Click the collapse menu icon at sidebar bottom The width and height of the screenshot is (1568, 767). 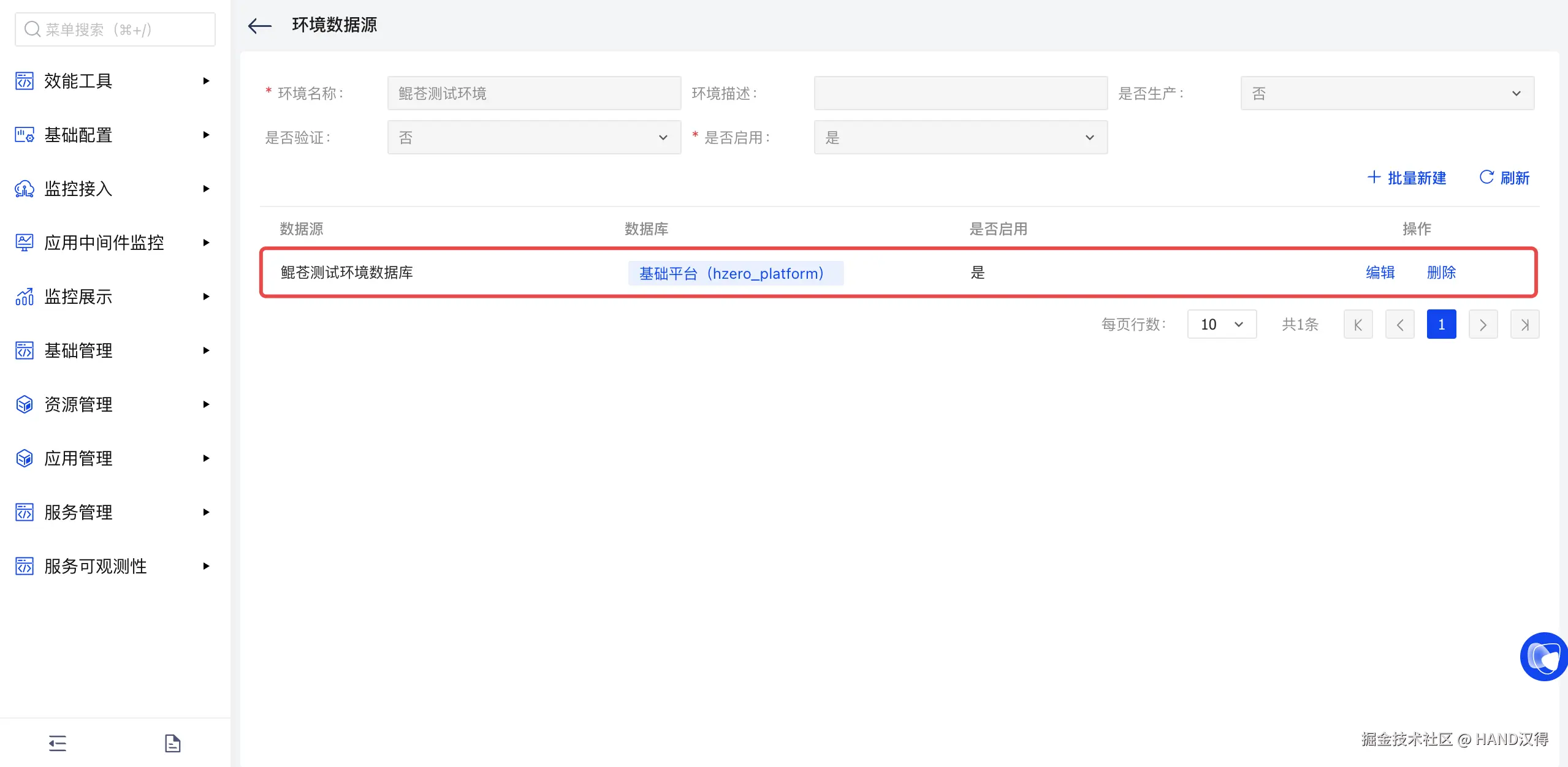[58, 743]
